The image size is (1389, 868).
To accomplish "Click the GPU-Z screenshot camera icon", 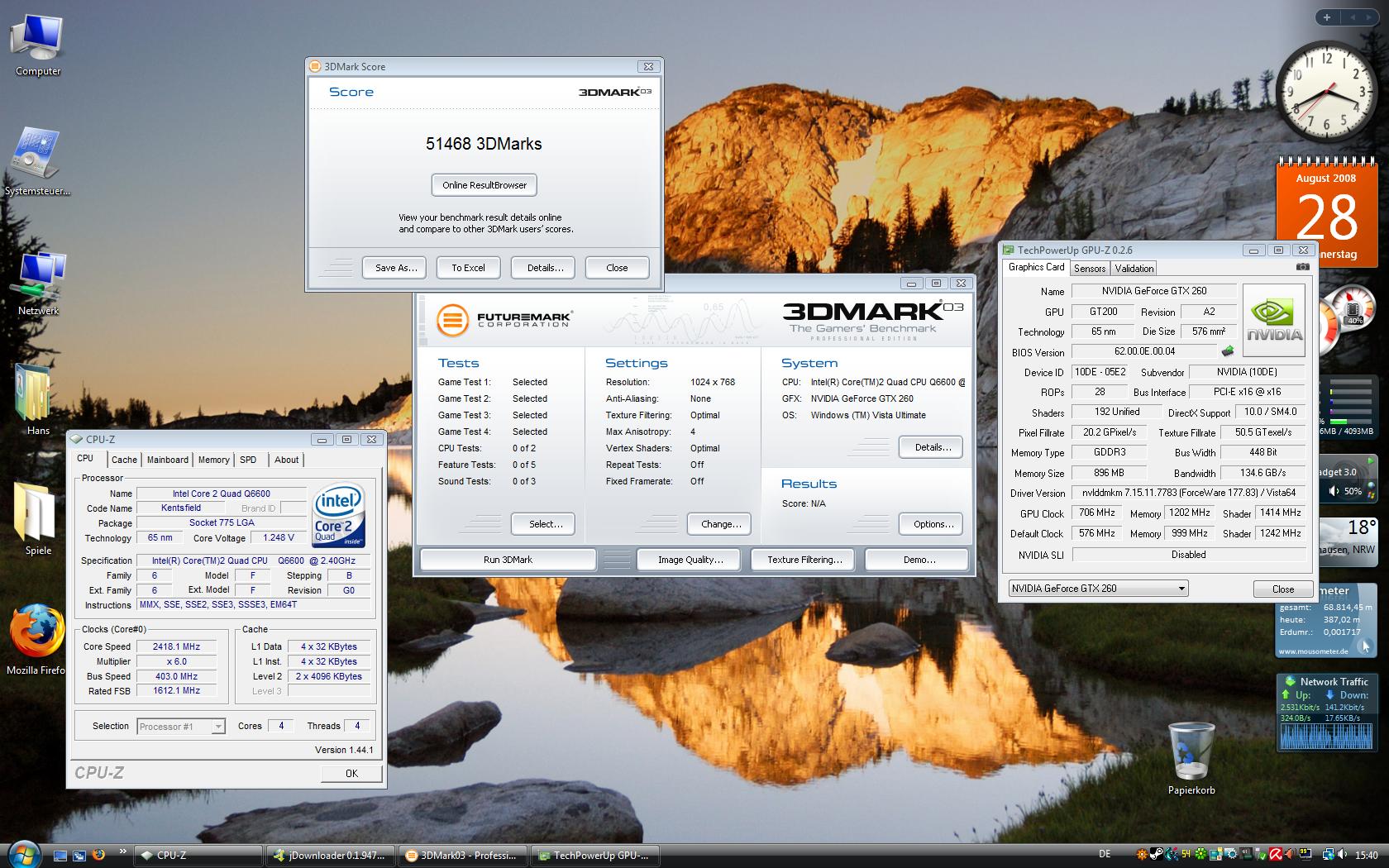I will tap(1302, 267).
